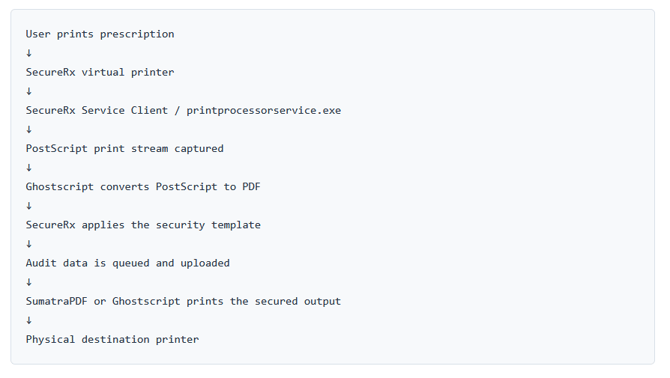Click 'PostScript print stream captured' line
Image resolution: width=670 pixels, height=378 pixels.
[125, 149]
